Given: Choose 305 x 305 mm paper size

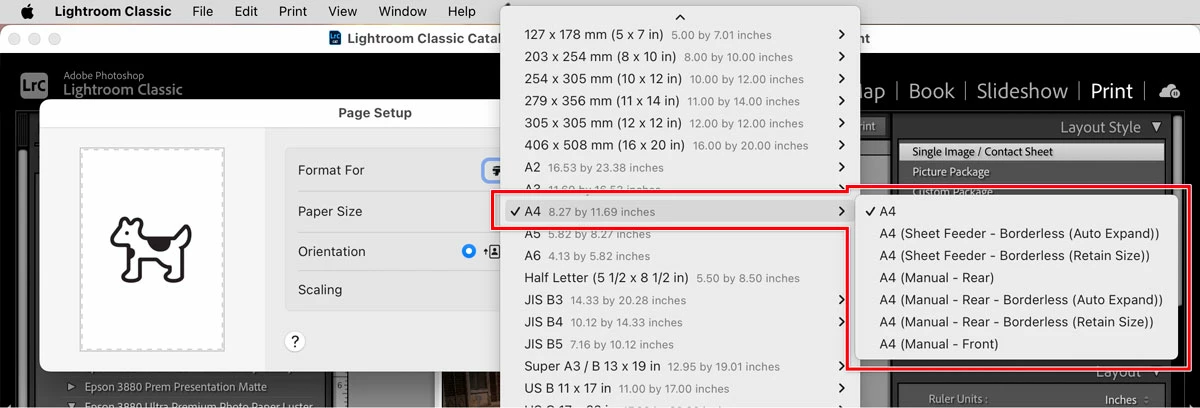Looking at the screenshot, I should [681, 123].
